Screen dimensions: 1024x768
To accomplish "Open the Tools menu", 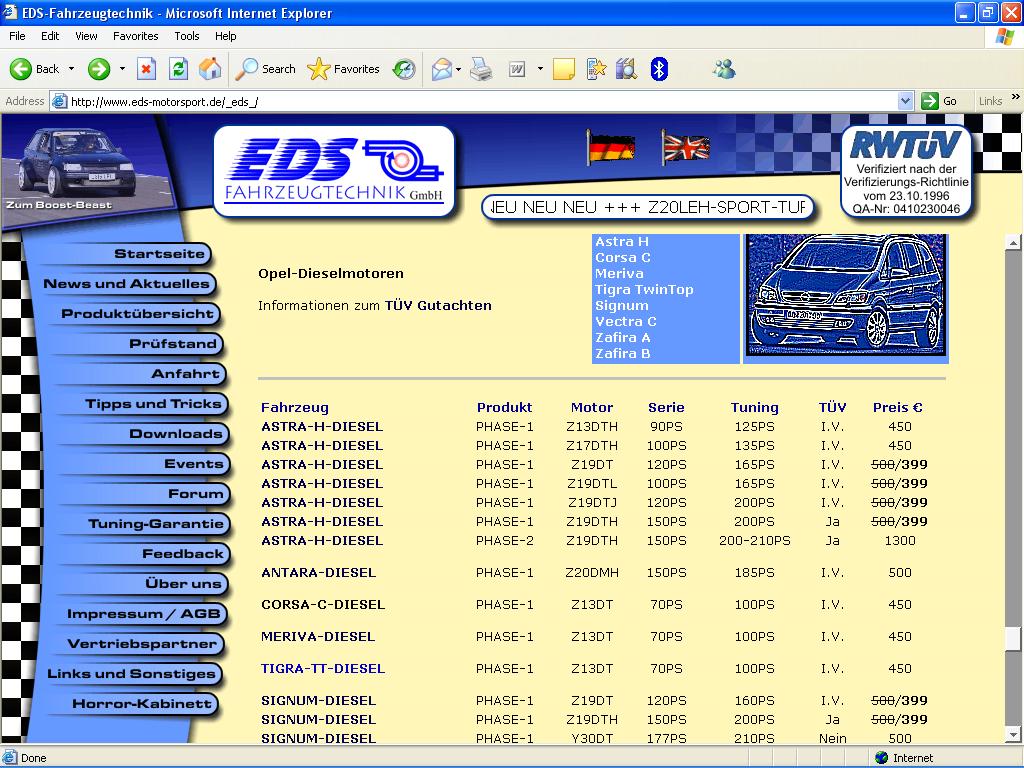I will (187, 36).
